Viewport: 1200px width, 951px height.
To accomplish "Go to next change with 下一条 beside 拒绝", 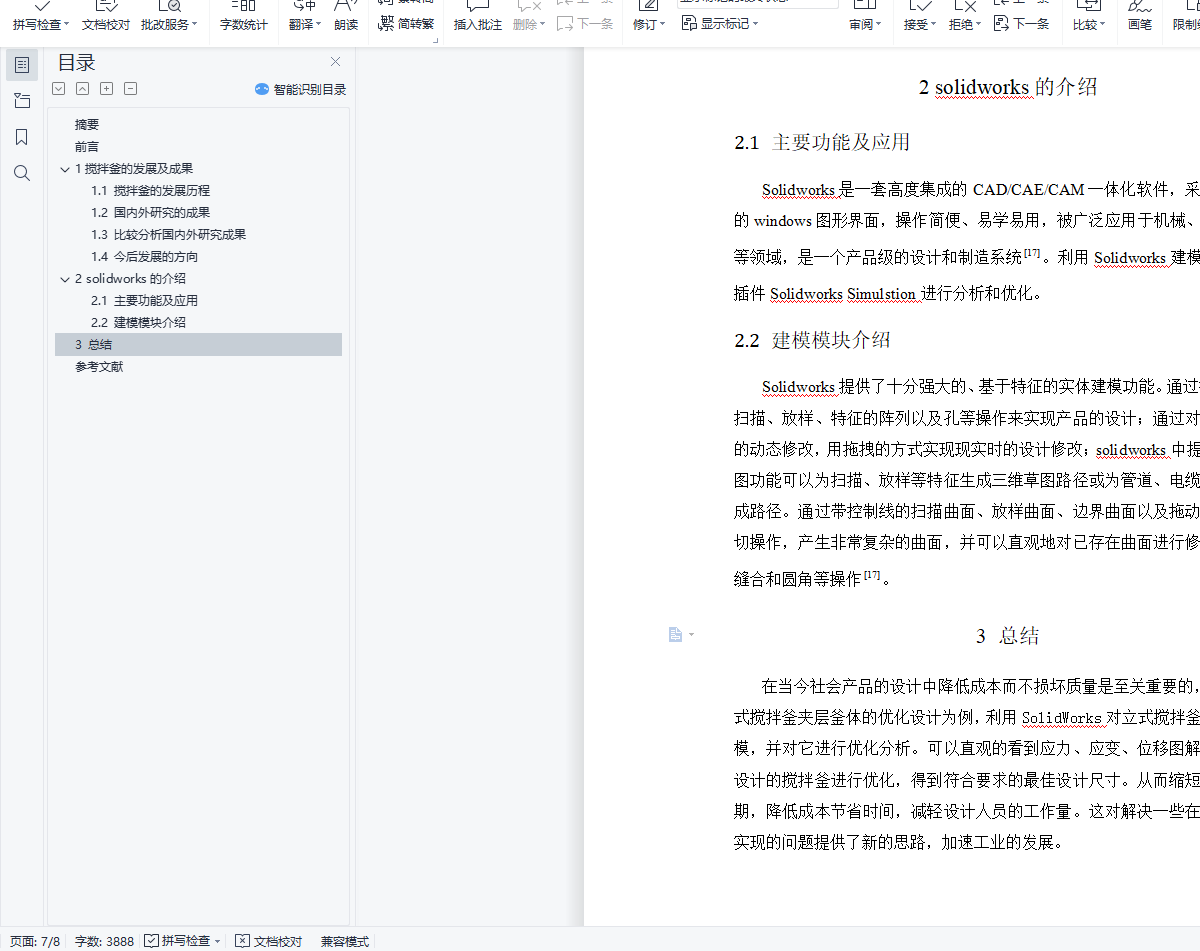I will [1022, 23].
